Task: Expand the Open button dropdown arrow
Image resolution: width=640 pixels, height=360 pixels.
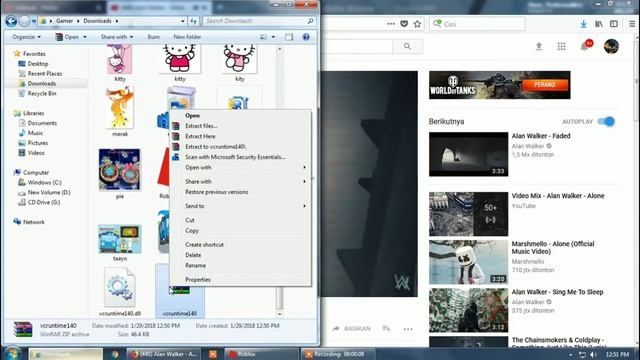Action: [x=84, y=37]
